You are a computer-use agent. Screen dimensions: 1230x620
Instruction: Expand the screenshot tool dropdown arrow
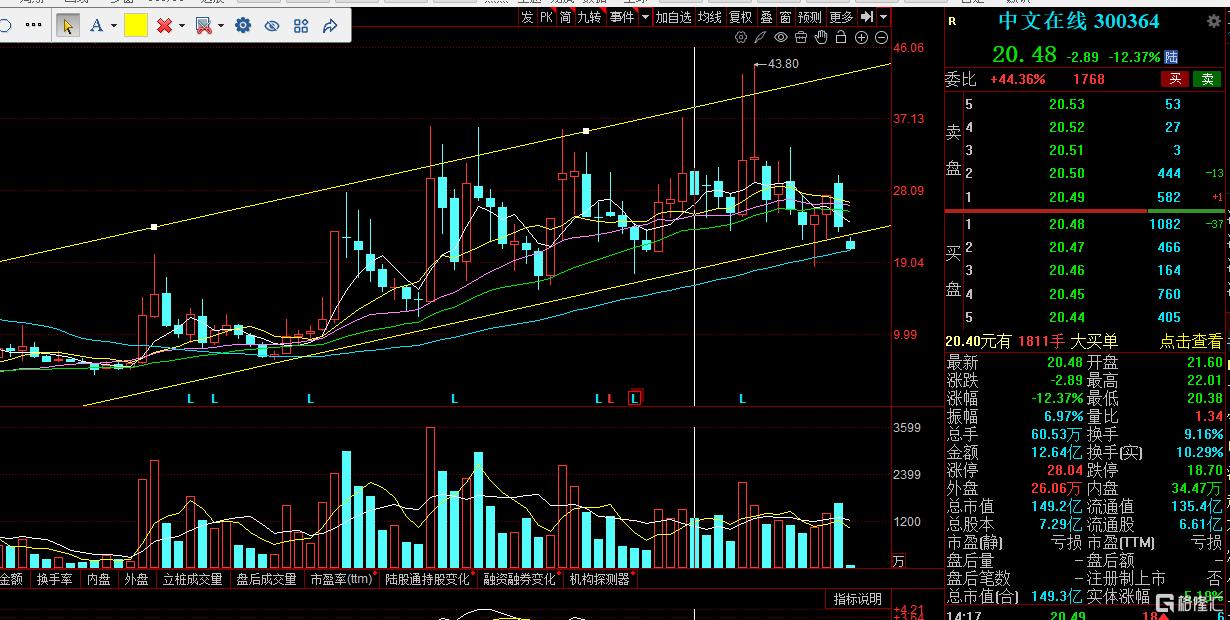pos(219,26)
